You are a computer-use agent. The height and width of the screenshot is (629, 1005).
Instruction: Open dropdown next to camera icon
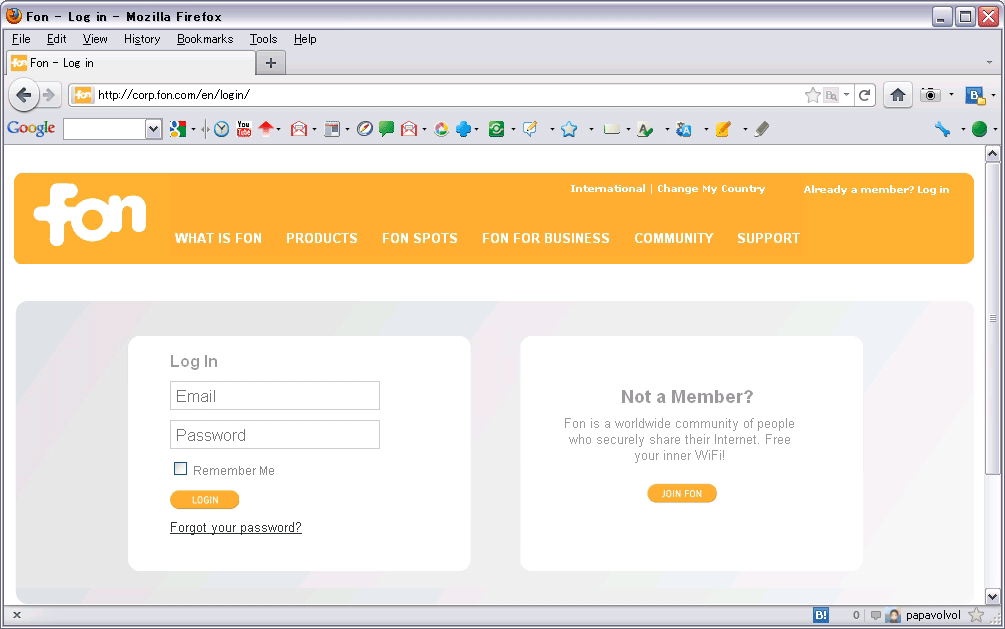coord(951,95)
